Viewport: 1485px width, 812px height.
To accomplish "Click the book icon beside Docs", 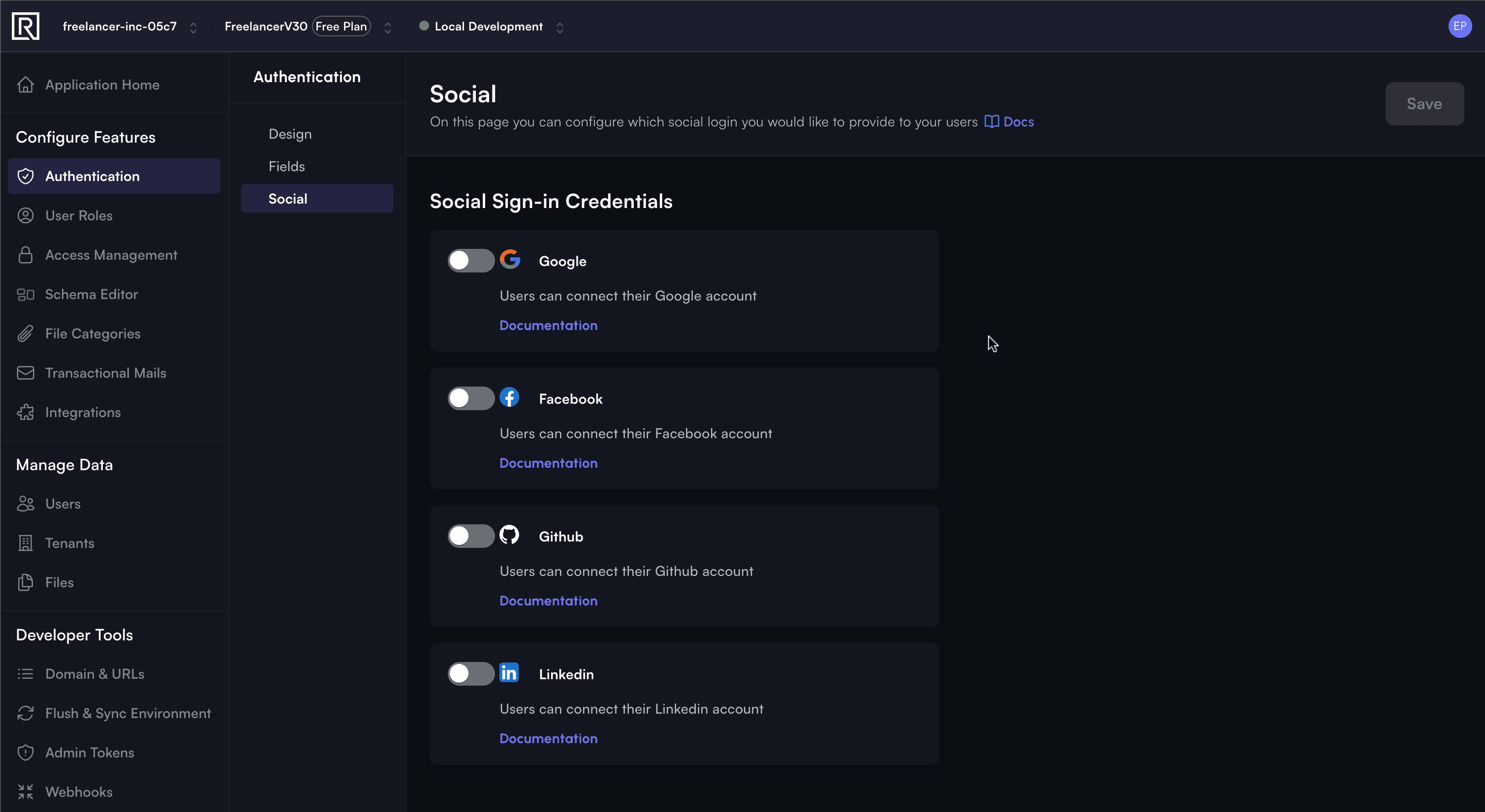I will pyautogui.click(x=991, y=121).
